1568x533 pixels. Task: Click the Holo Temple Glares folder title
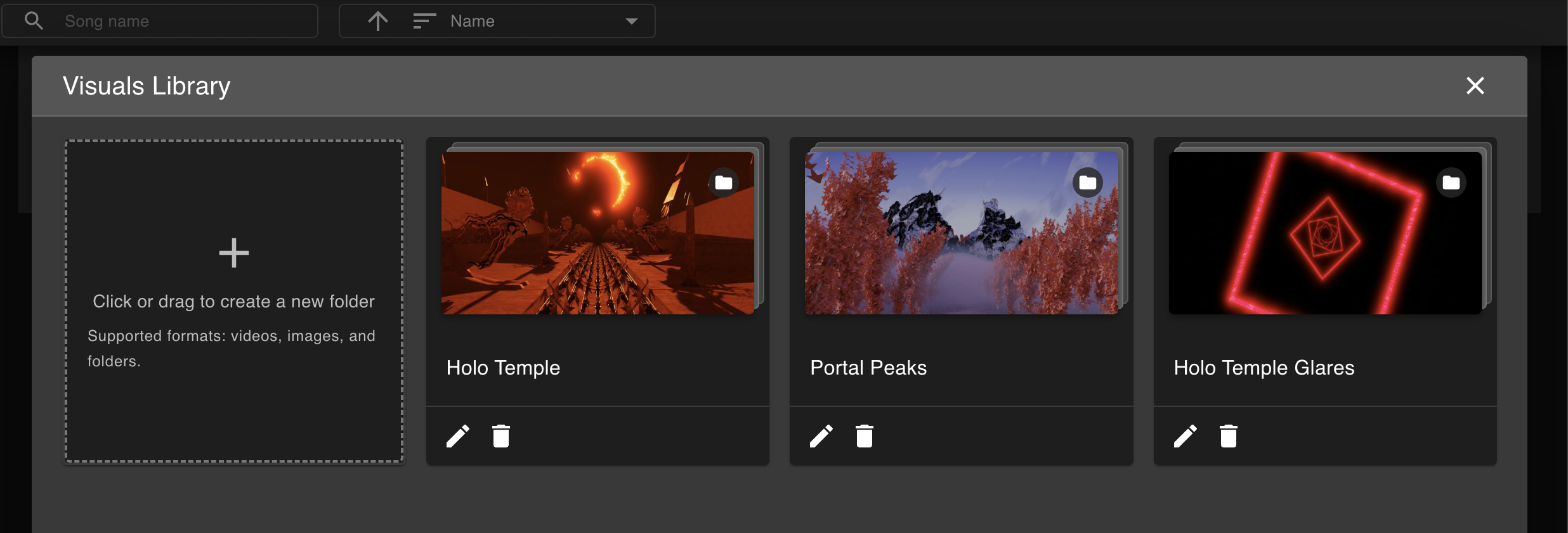coord(1264,368)
